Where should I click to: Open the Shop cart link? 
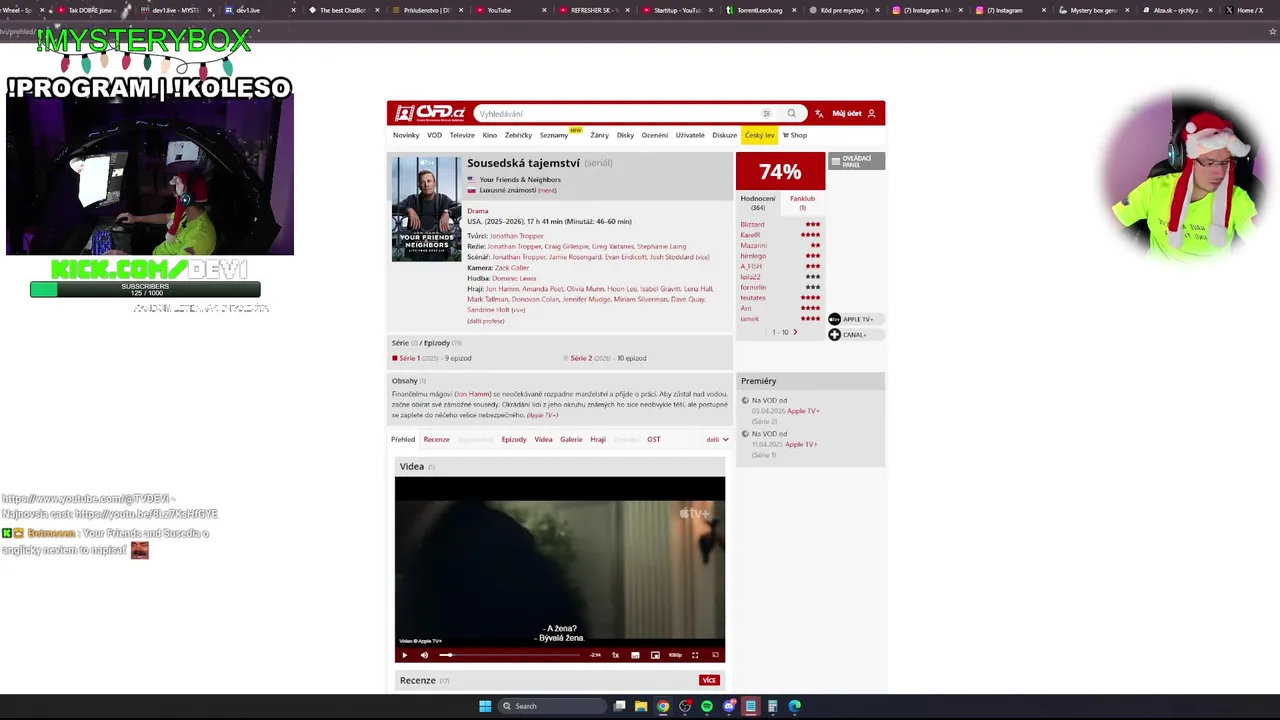[x=795, y=135]
